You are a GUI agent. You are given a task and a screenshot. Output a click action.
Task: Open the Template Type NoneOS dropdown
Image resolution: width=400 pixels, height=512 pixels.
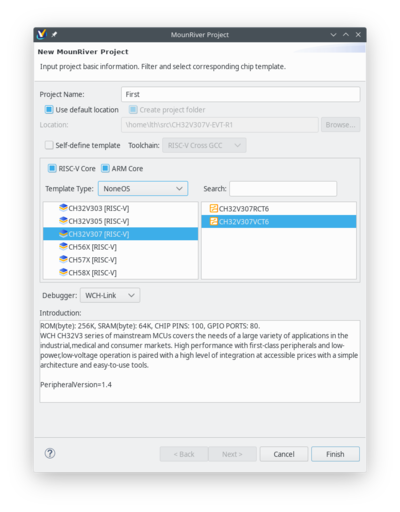pos(143,189)
